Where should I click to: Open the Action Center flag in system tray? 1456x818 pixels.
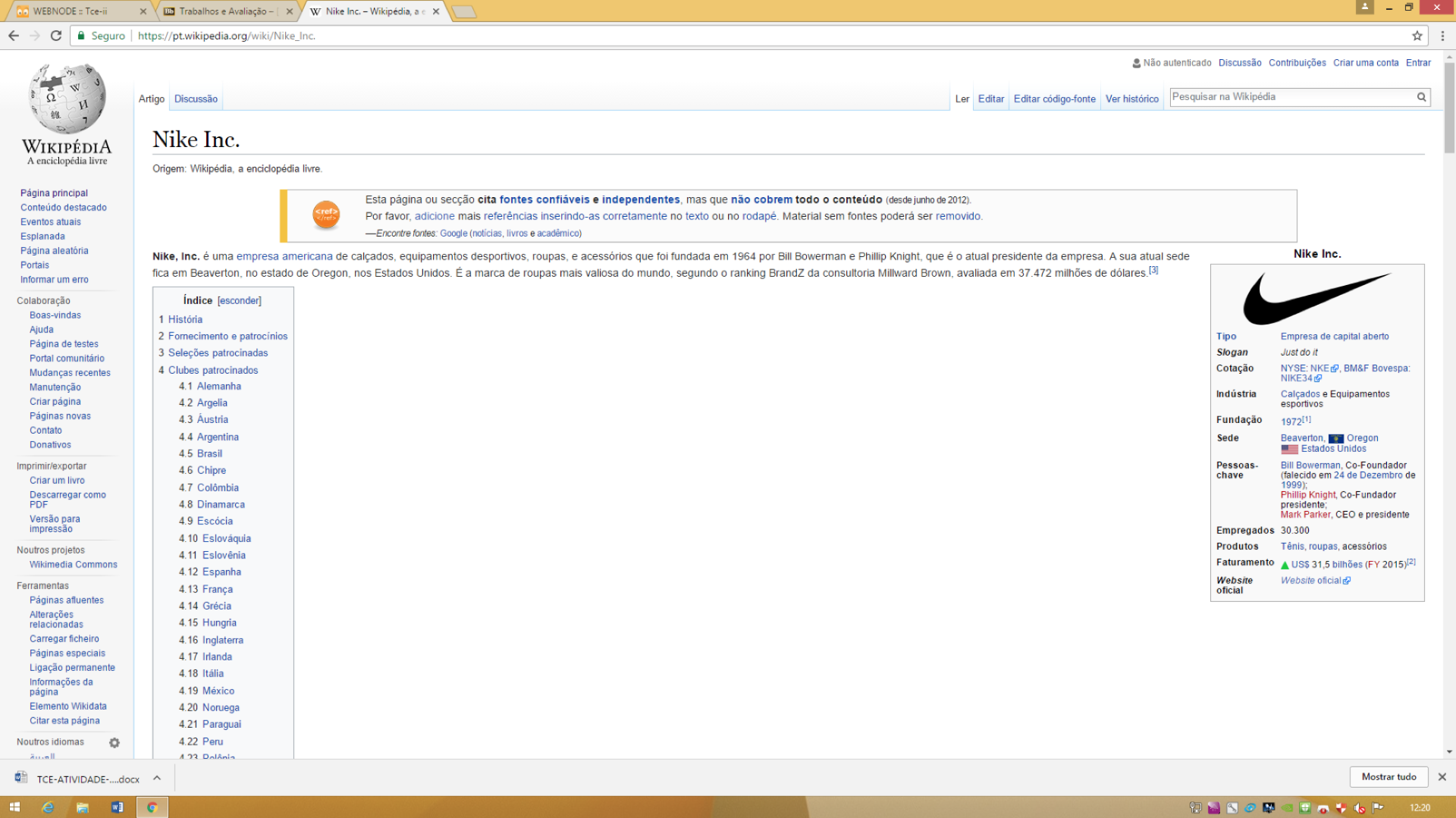click(1378, 807)
